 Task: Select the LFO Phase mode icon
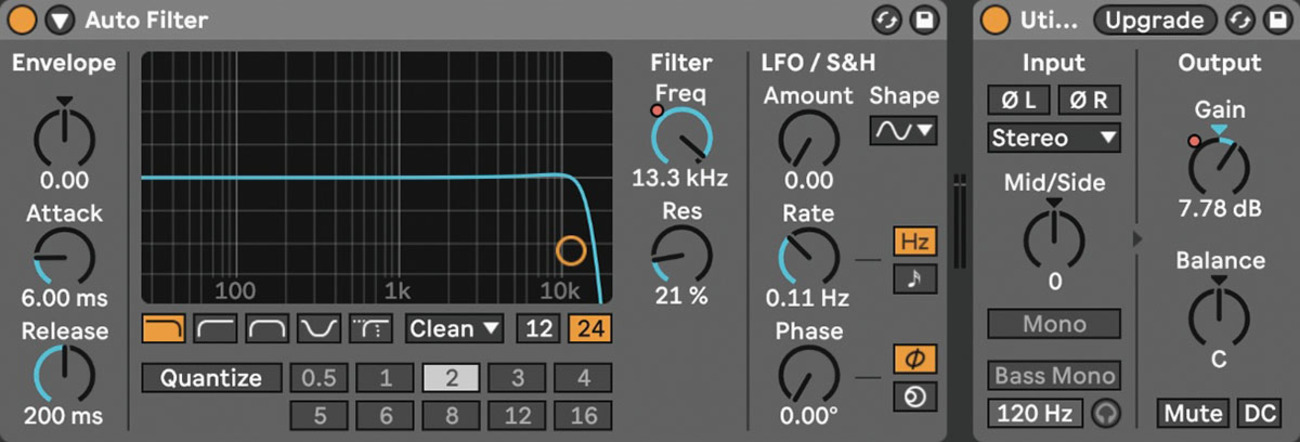(x=914, y=359)
